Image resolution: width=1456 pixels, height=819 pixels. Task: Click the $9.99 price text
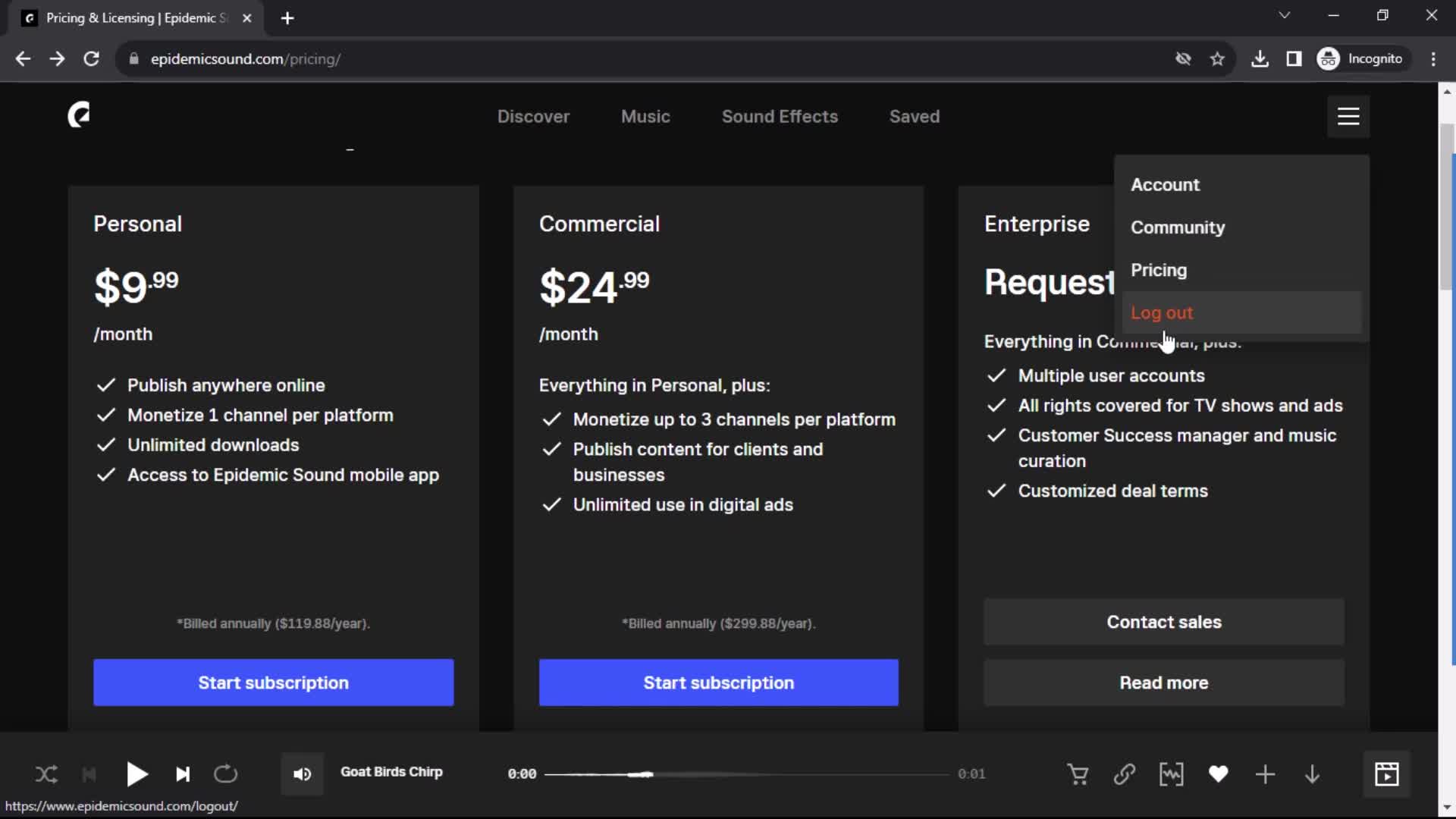coord(136,287)
